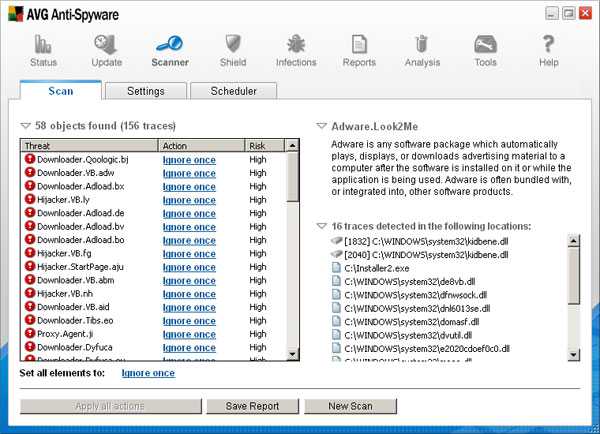Select the Scanner magnifier icon

click(170, 44)
